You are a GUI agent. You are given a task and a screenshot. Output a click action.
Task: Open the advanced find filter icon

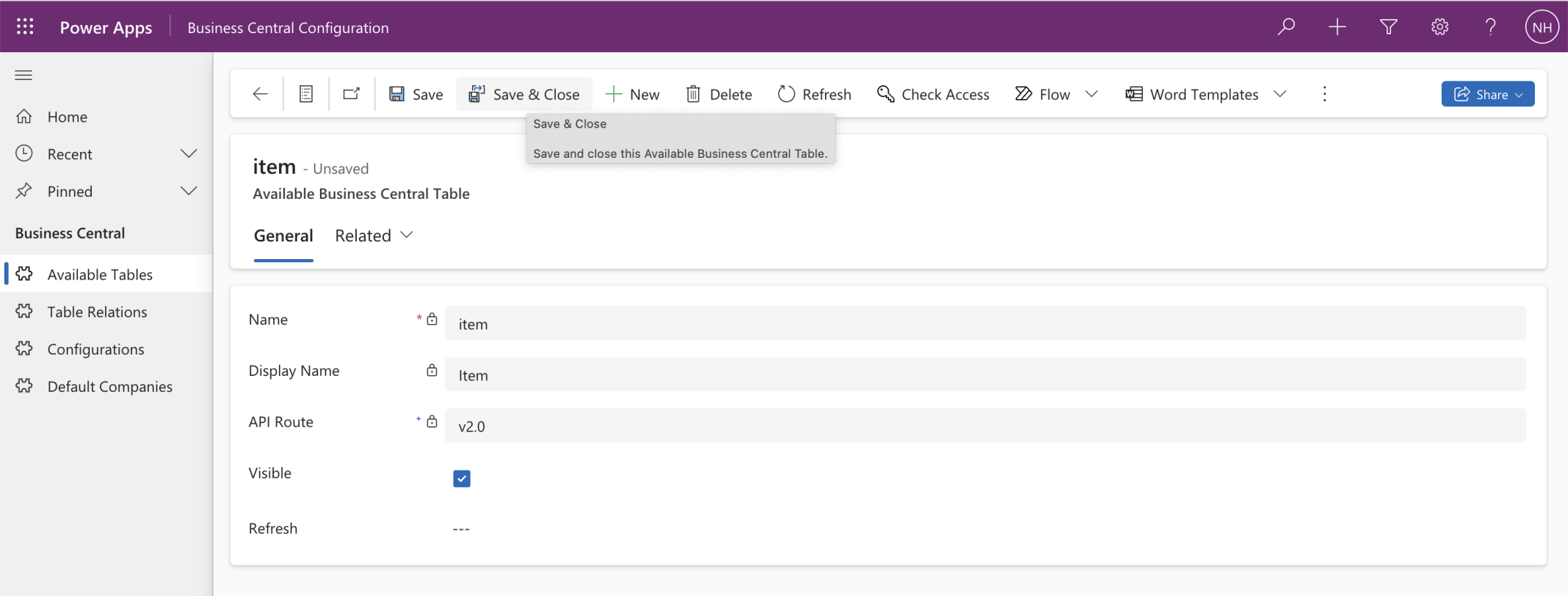(x=1388, y=27)
